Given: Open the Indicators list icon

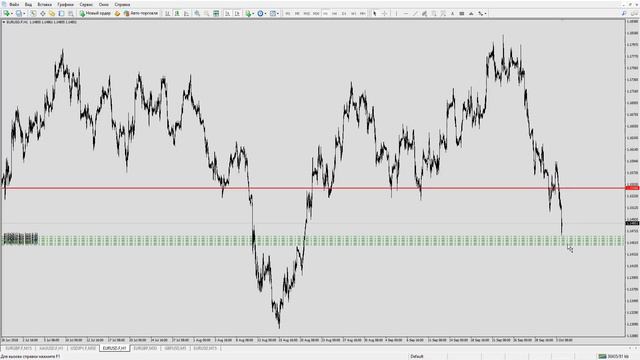Looking at the screenshot, I should pyautogui.click(x=248, y=13).
